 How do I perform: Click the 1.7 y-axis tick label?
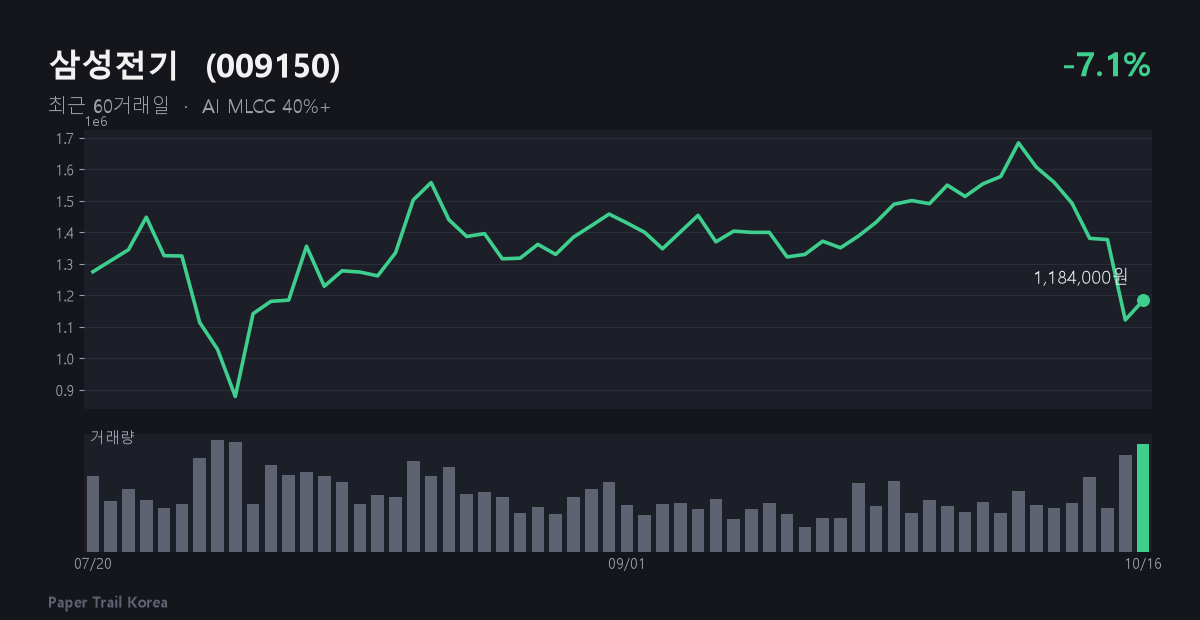coord(66,139)
